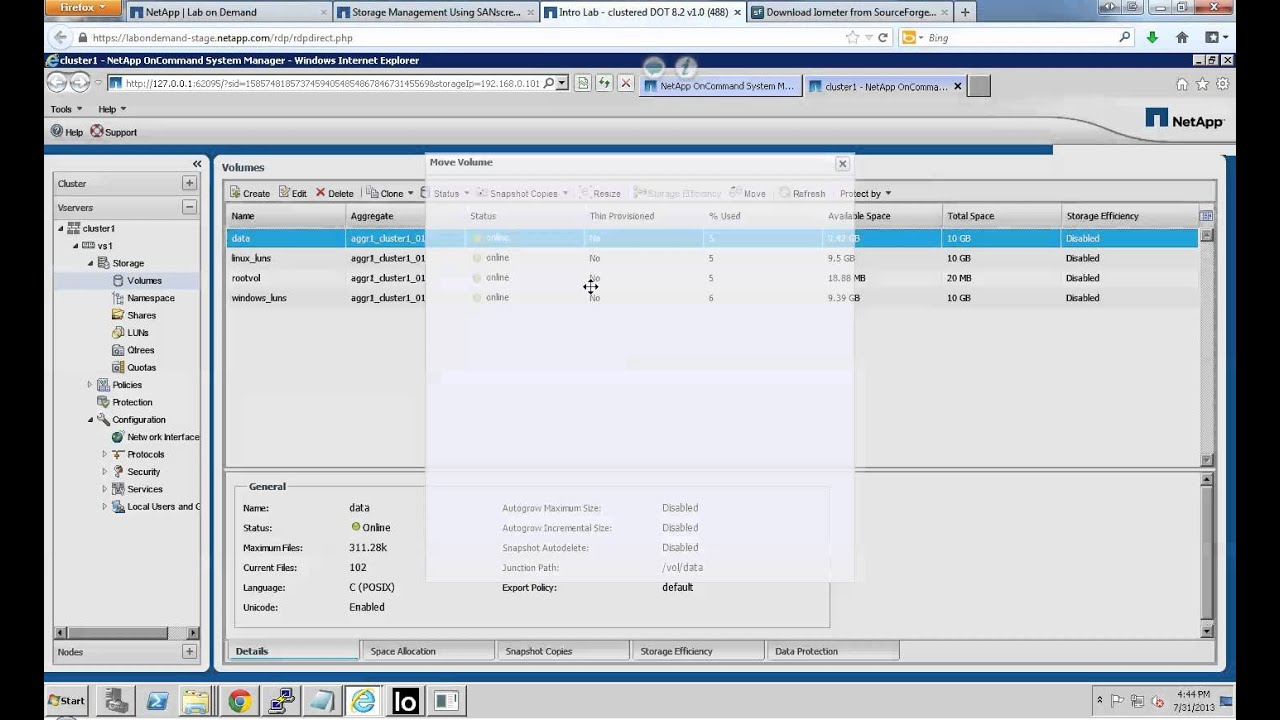Select Volumes in the navigation tree

tap(144, 281)
